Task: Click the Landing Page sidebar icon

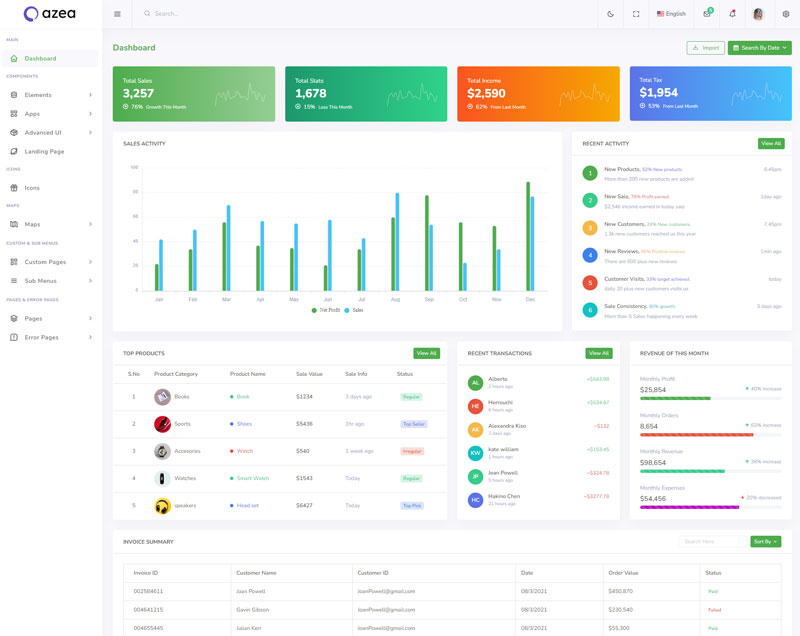Action: pos(14,151)
